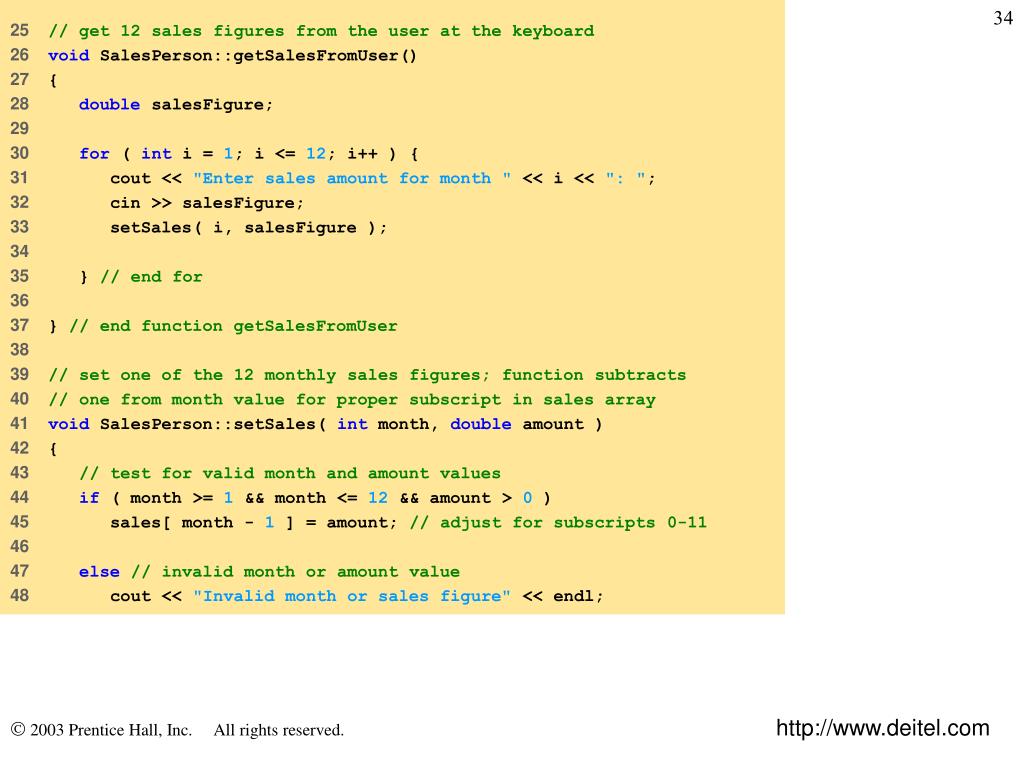Click '// adjust for subscripts 0-11' comment
This screenshot has height=768, width=1024.
pos(558,522)
